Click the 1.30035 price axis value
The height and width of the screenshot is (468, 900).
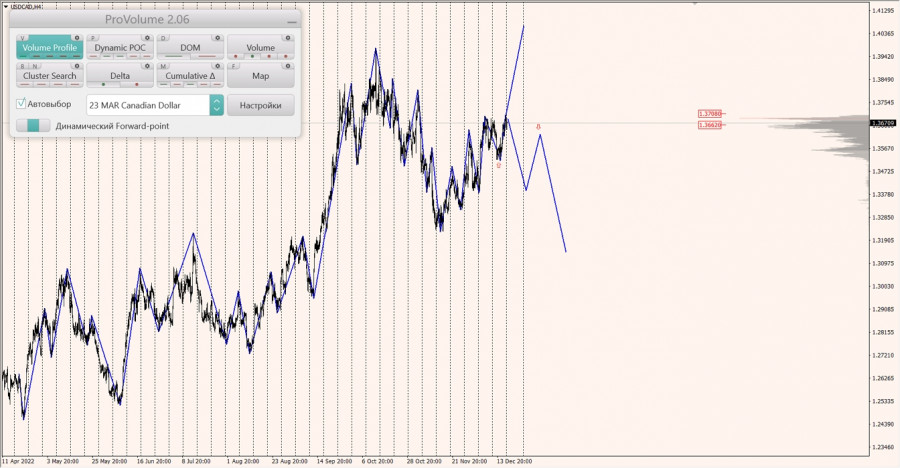(883, 286)
